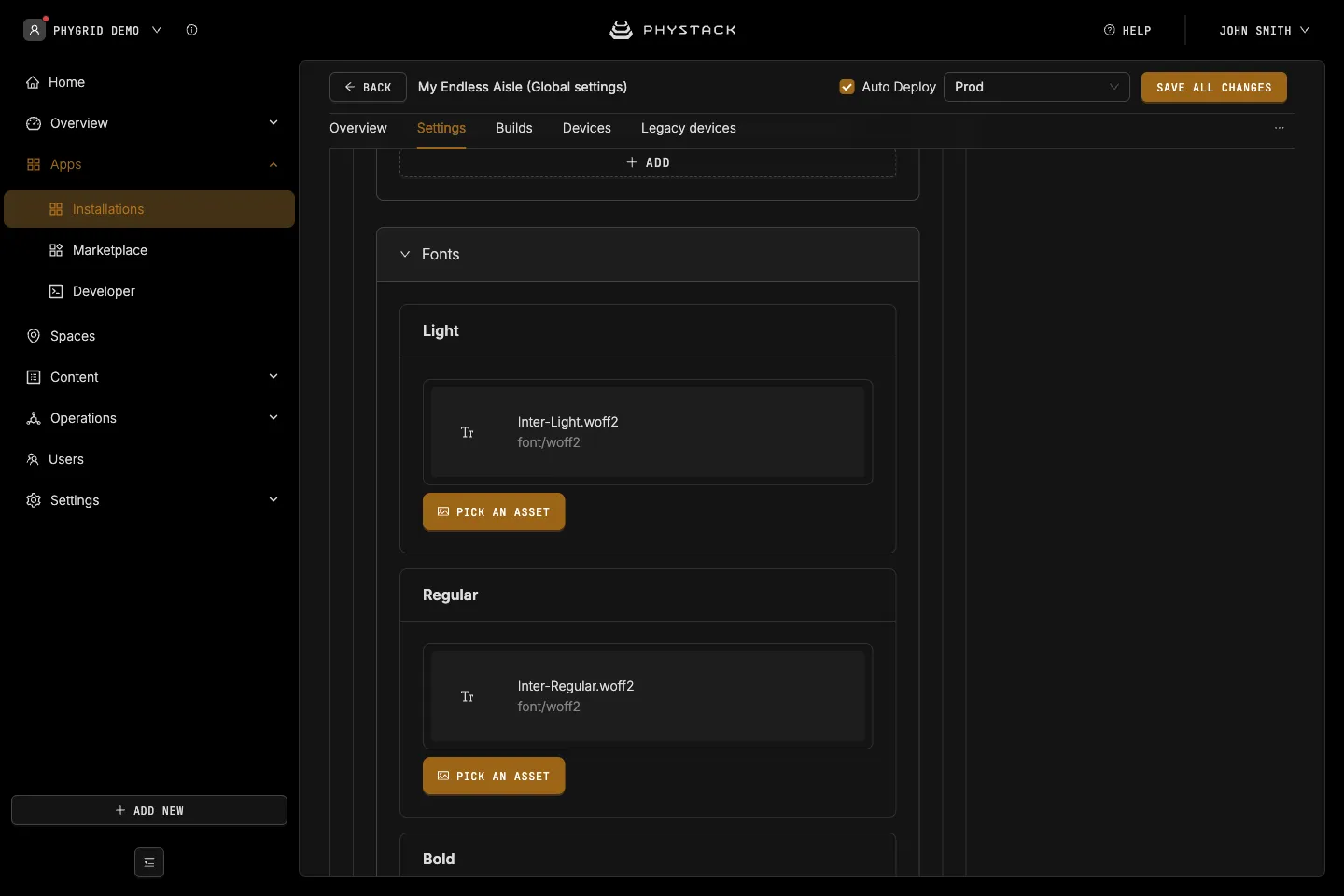Switch to the Legacy devices tab
Image resolution: width=1344 pixels, height=896 pixels.
[689, 128]
